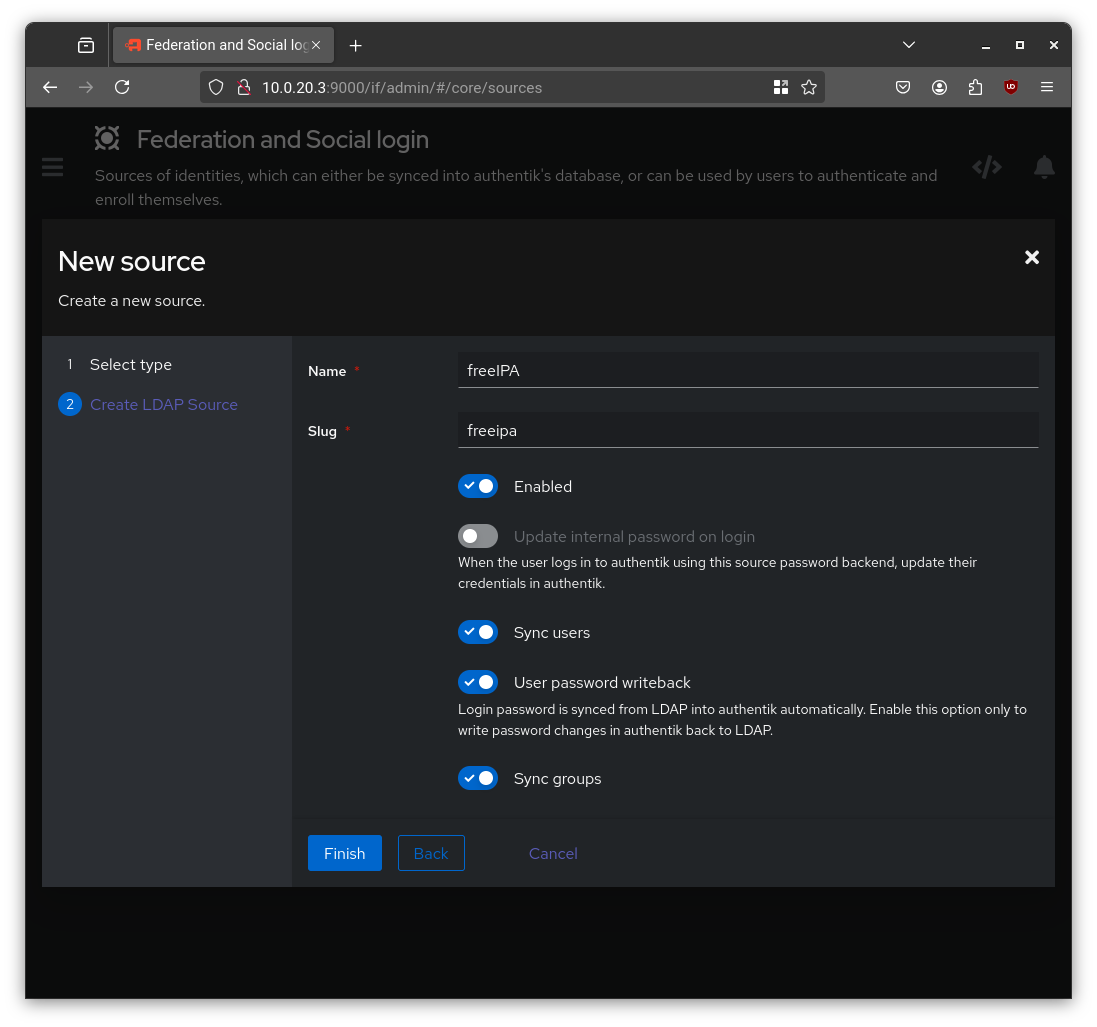
Task: Go back to the previous page
Action: click(x=50, y=87)
